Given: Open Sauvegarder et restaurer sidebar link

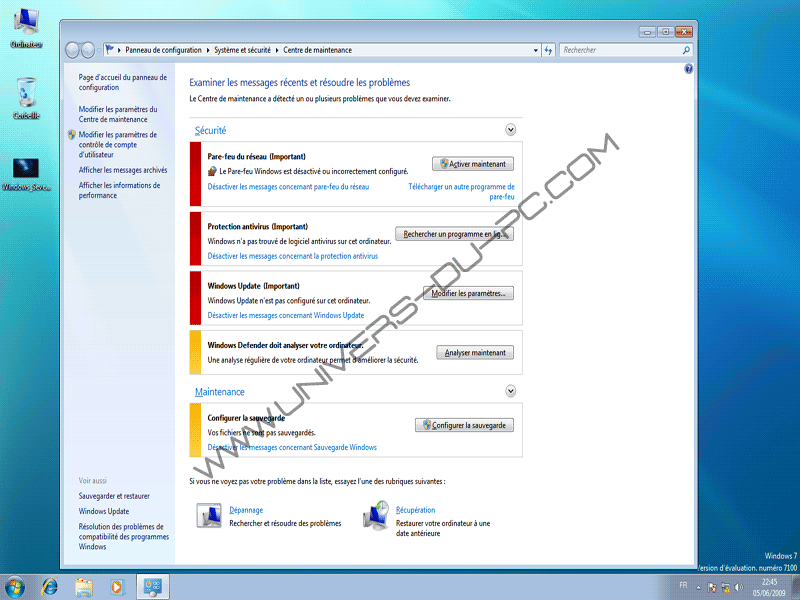Looking at the screenshot, I should [114, 496].
